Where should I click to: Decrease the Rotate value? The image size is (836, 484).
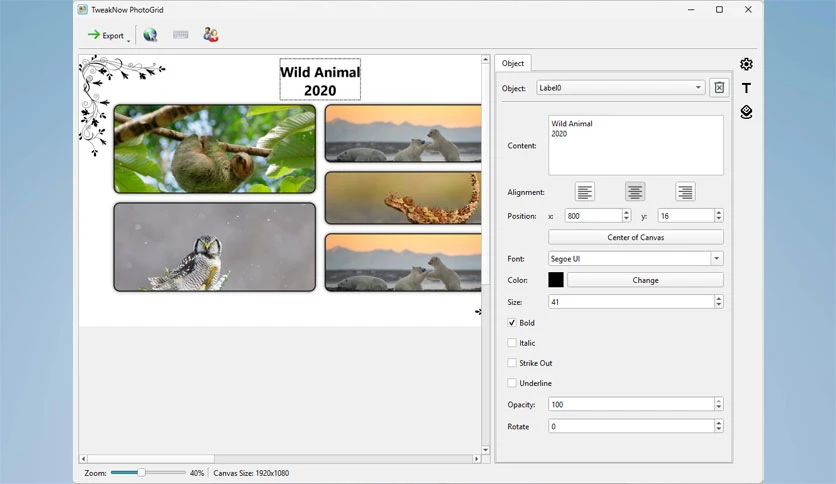pyautogui.click(x=719, y=429)
